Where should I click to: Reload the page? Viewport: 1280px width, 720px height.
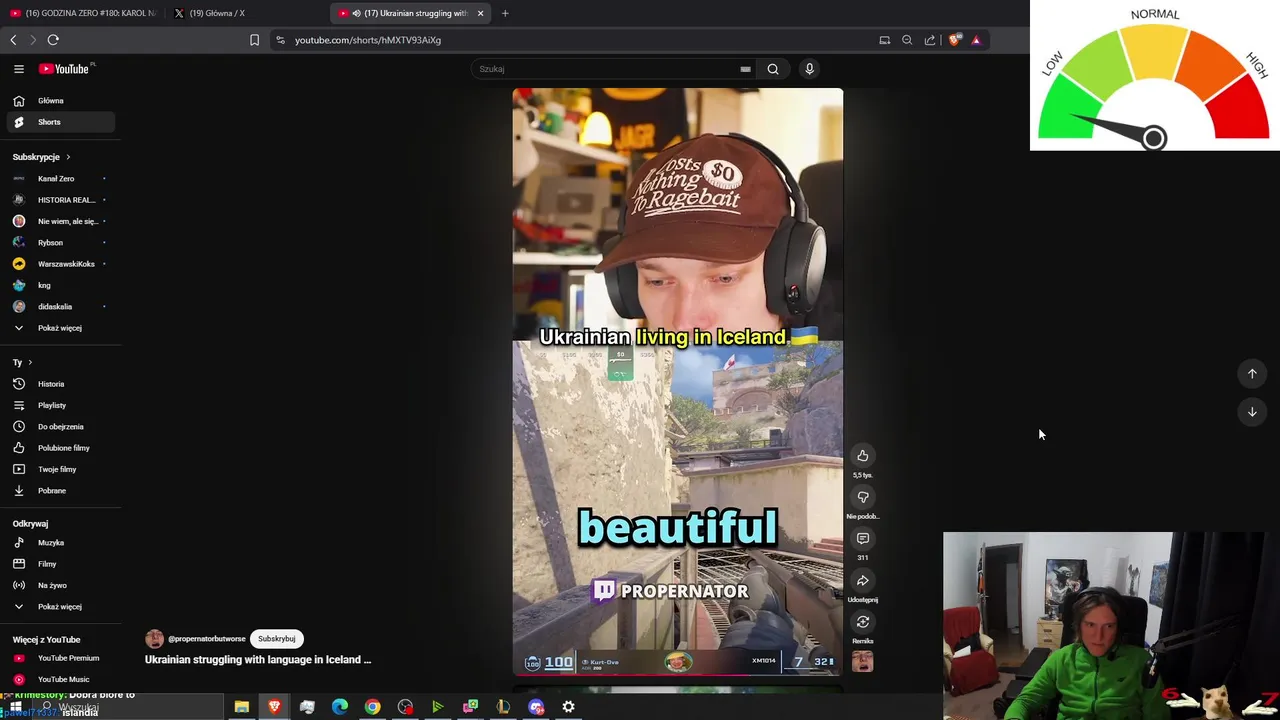pyautogui.click(x=53, y=40)
